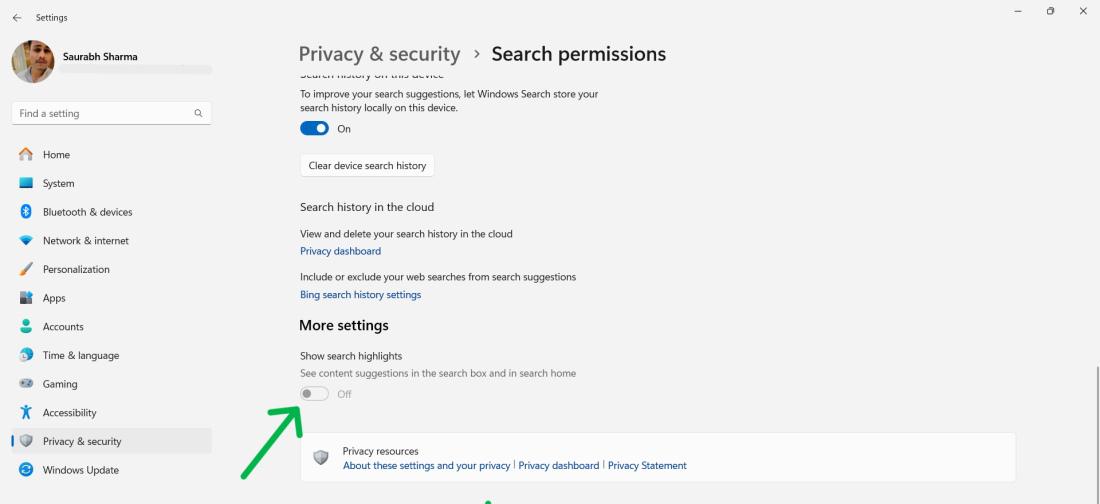Open Bing search history settings link
This screenshot has width=1100, height=504.
360,295
